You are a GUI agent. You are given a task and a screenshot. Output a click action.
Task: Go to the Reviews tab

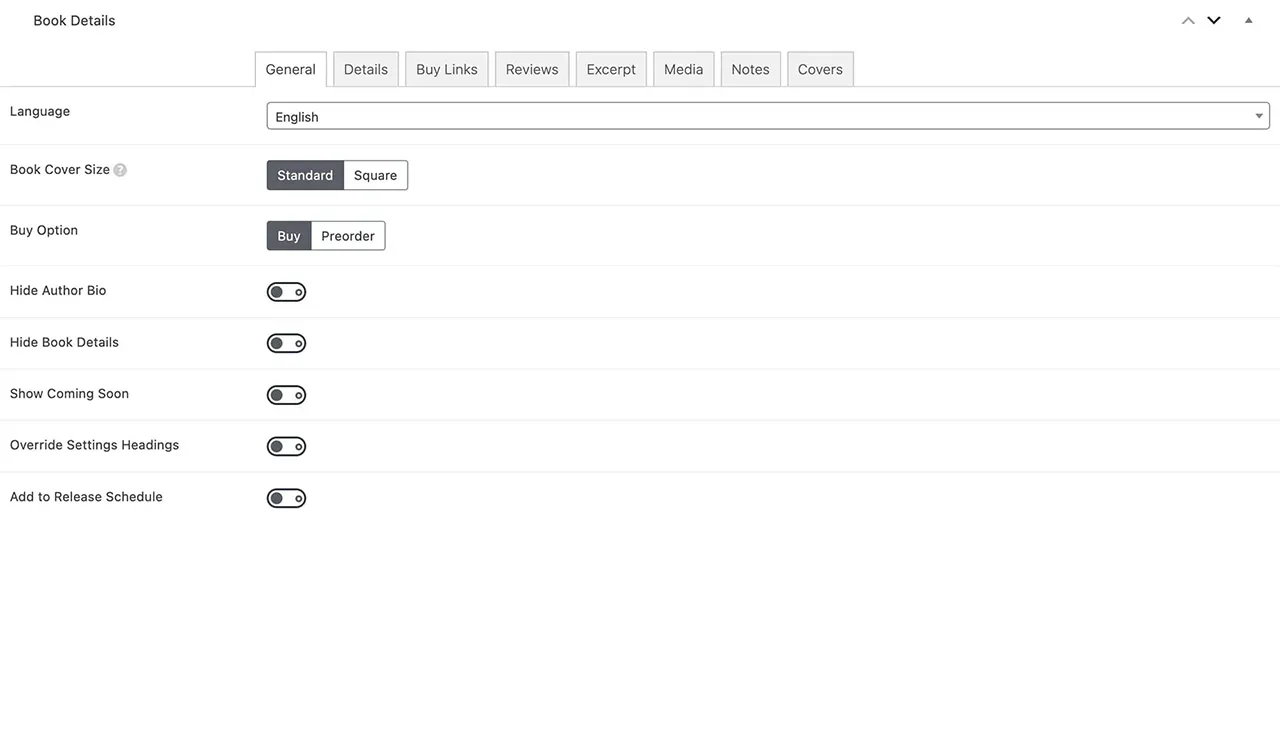pyautogui.click(x=531, y=69)
